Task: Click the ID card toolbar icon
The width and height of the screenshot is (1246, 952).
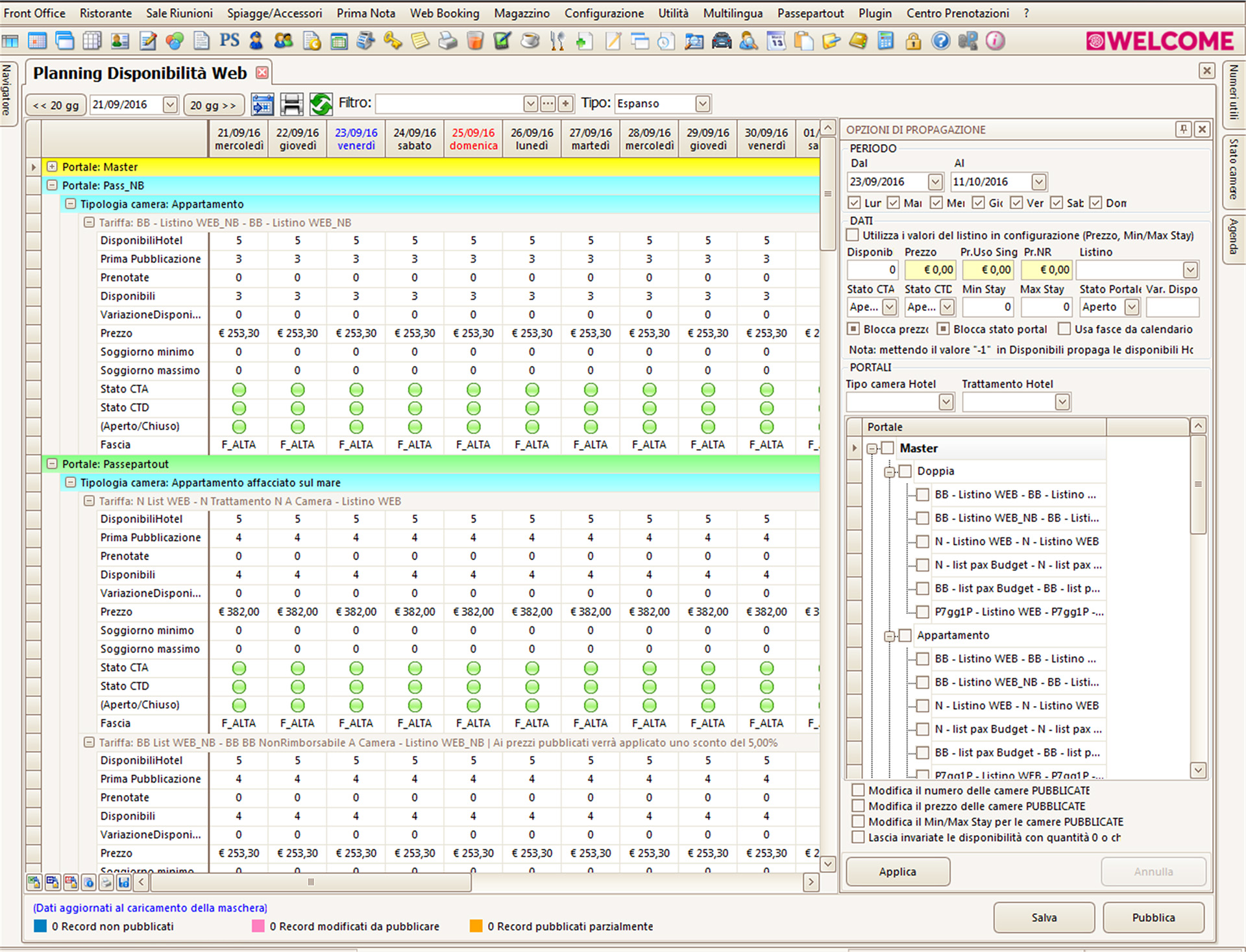Action: tap(119, 41)
